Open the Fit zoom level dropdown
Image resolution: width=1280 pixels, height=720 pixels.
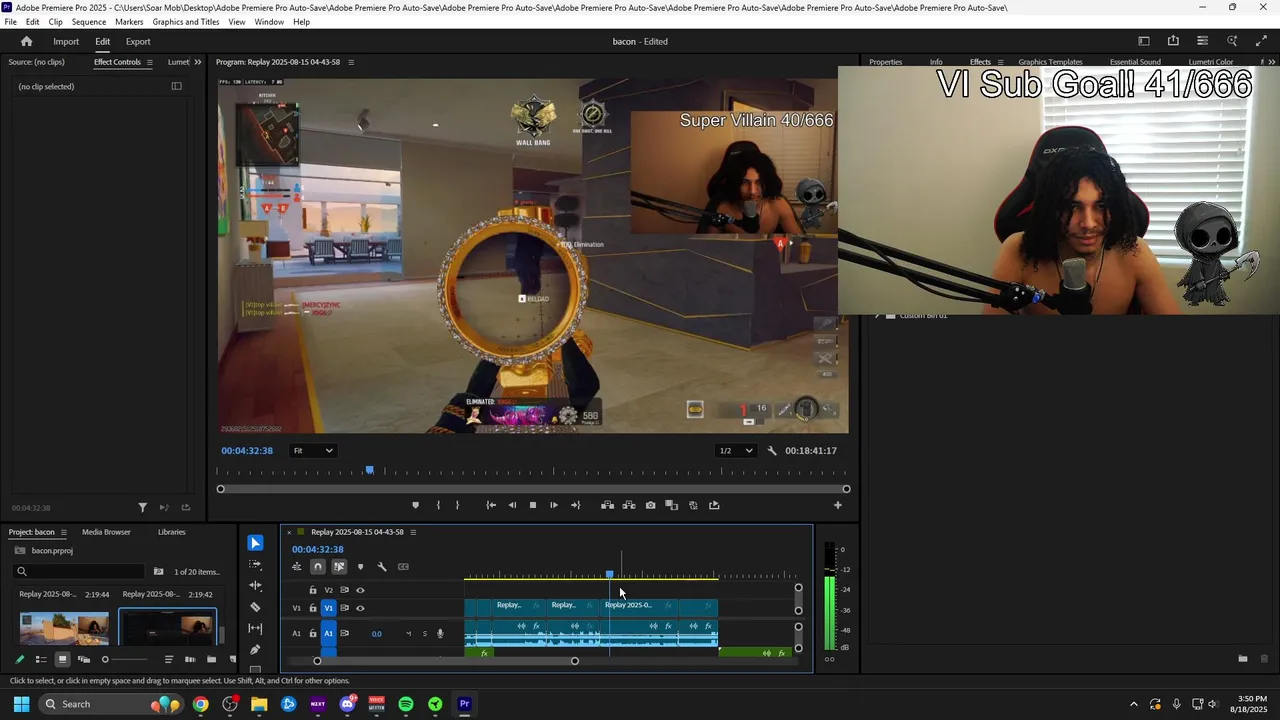[x=313, y=451]
